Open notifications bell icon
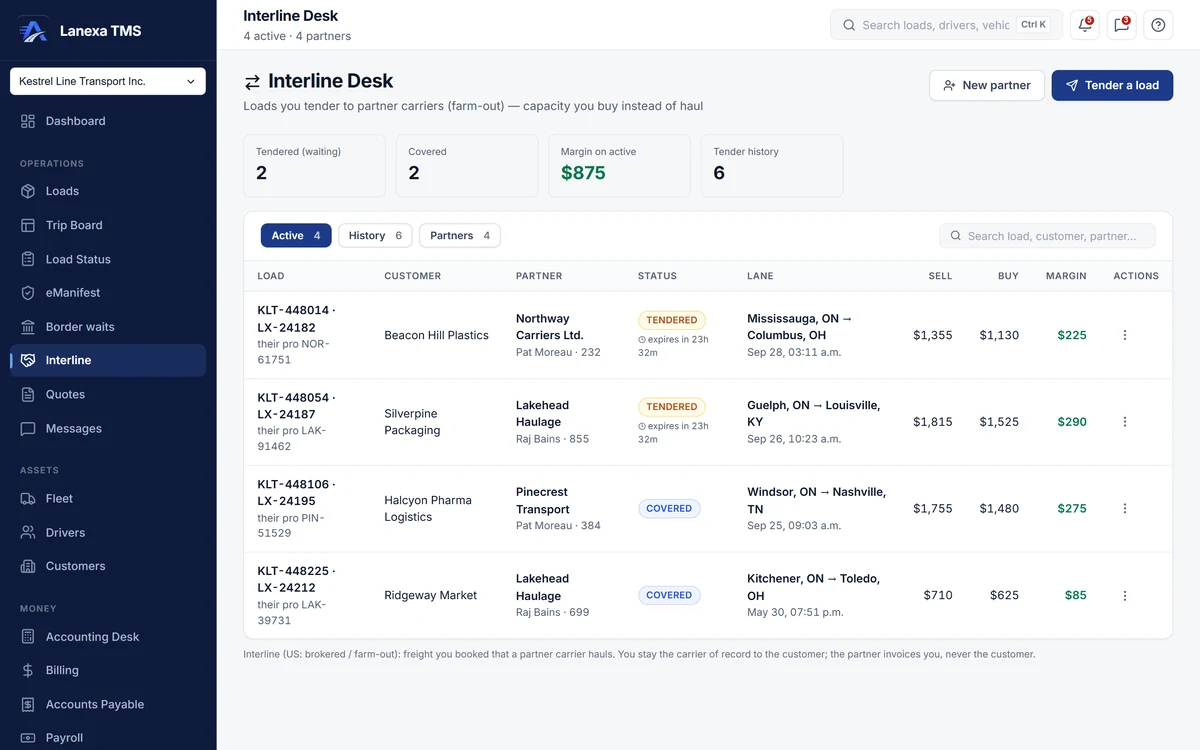1200x750 pixels. click(x=1085, y=25)
